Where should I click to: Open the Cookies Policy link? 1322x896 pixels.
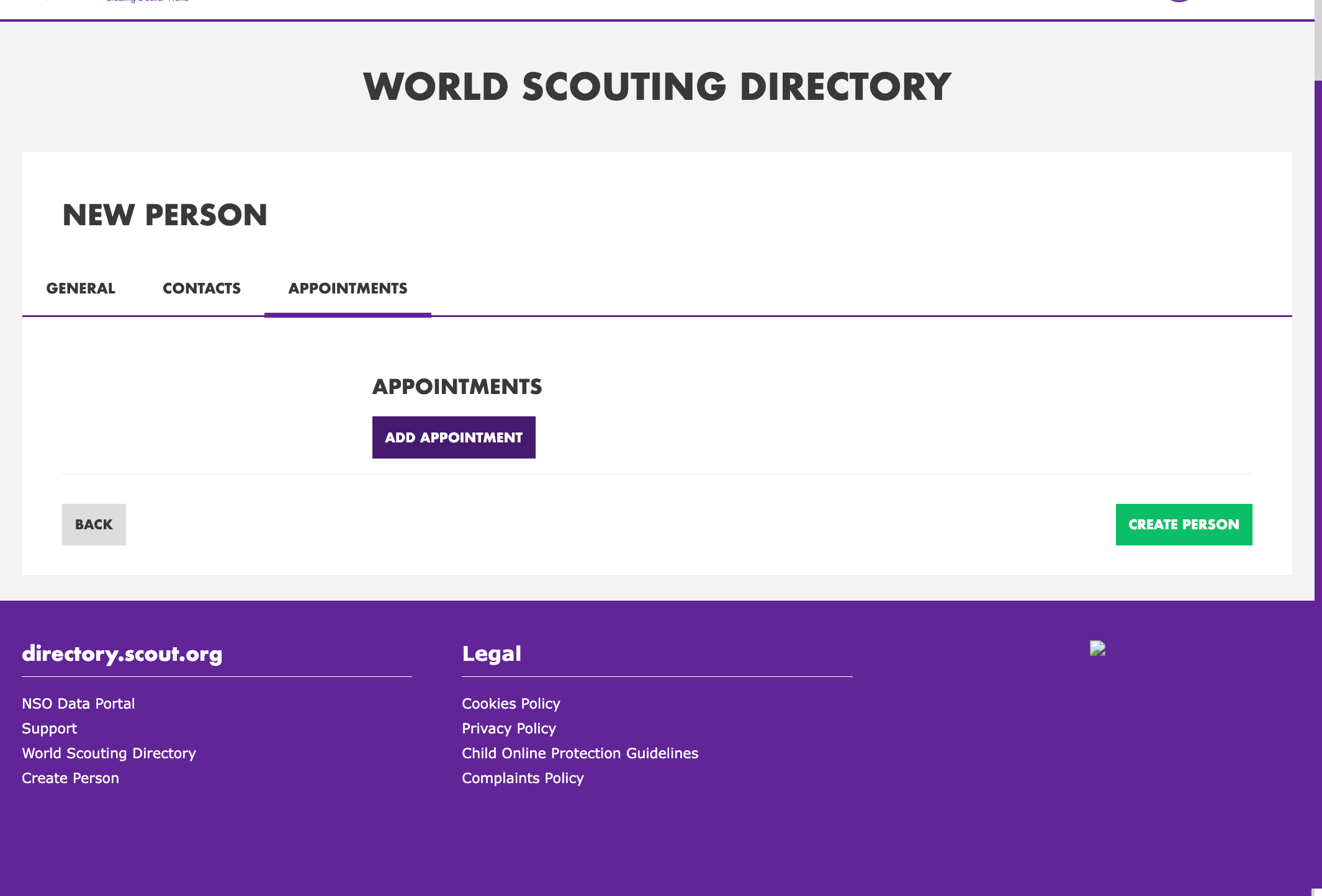(511, 704)
